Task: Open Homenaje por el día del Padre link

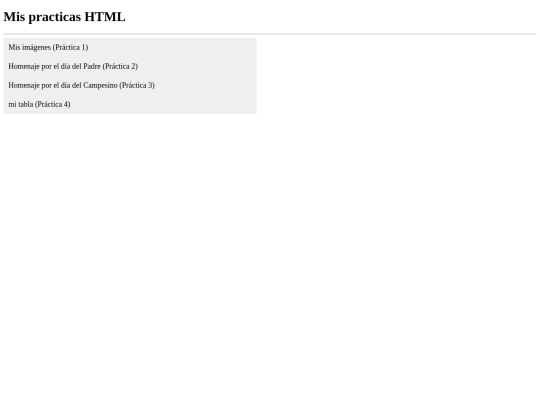Action: coord(73,66)
